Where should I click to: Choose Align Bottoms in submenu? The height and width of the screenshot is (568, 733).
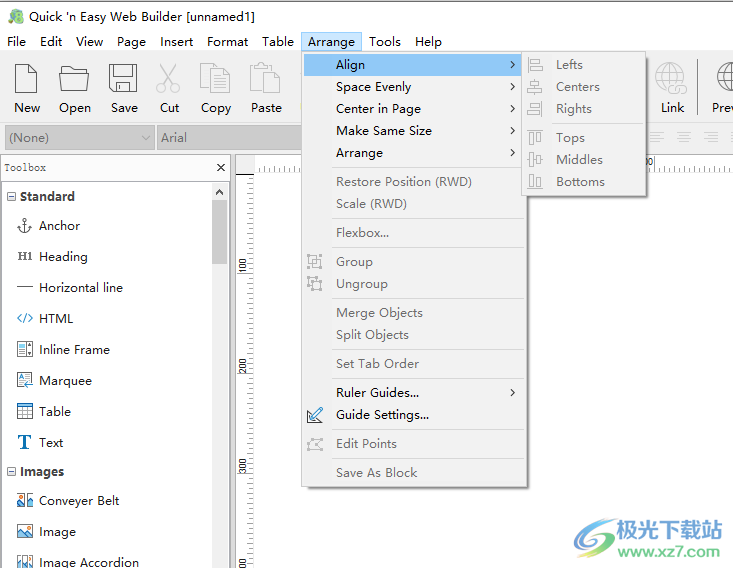[584, 181]
